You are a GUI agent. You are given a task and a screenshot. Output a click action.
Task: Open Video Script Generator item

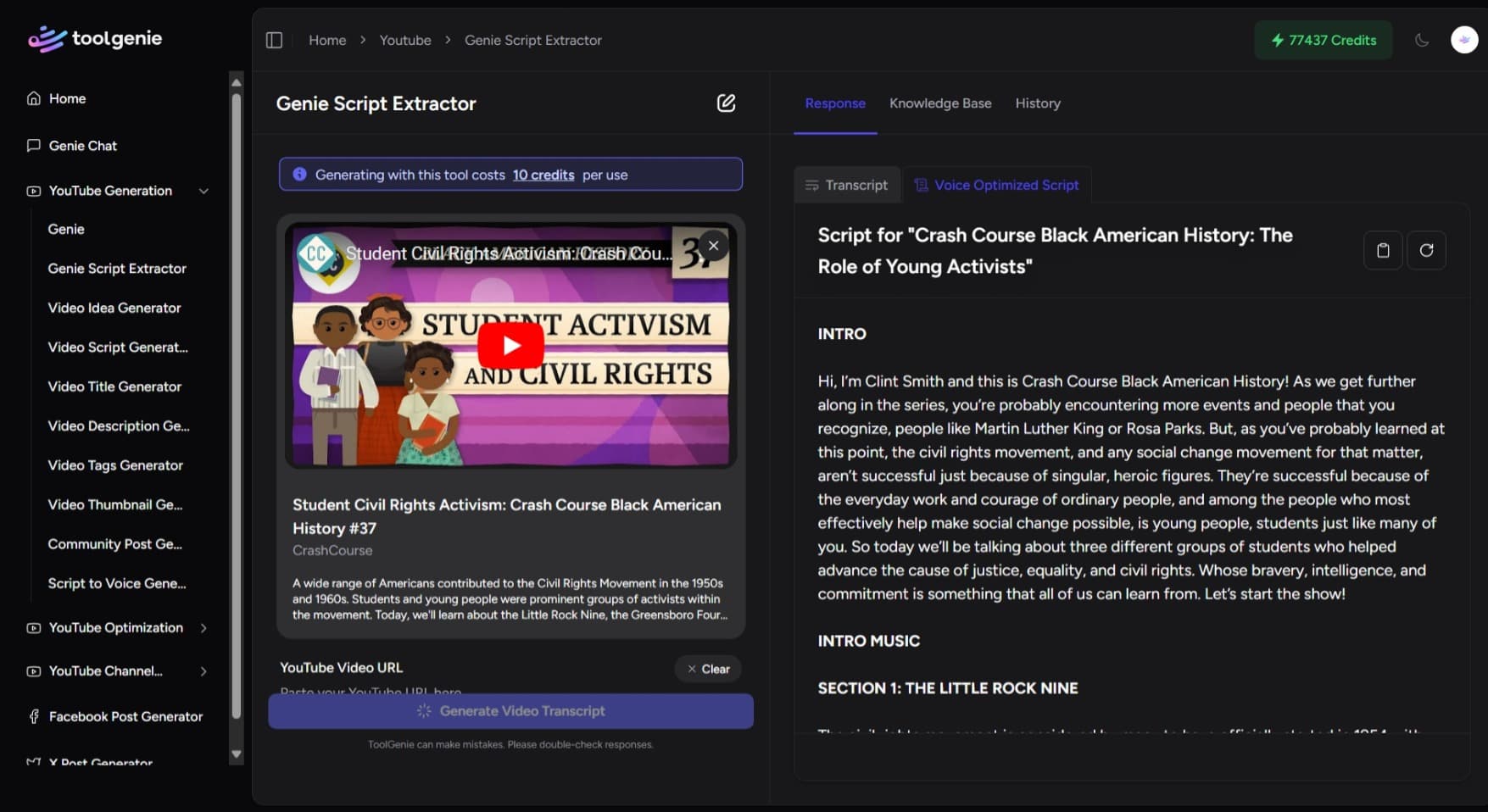coord(118,347)
